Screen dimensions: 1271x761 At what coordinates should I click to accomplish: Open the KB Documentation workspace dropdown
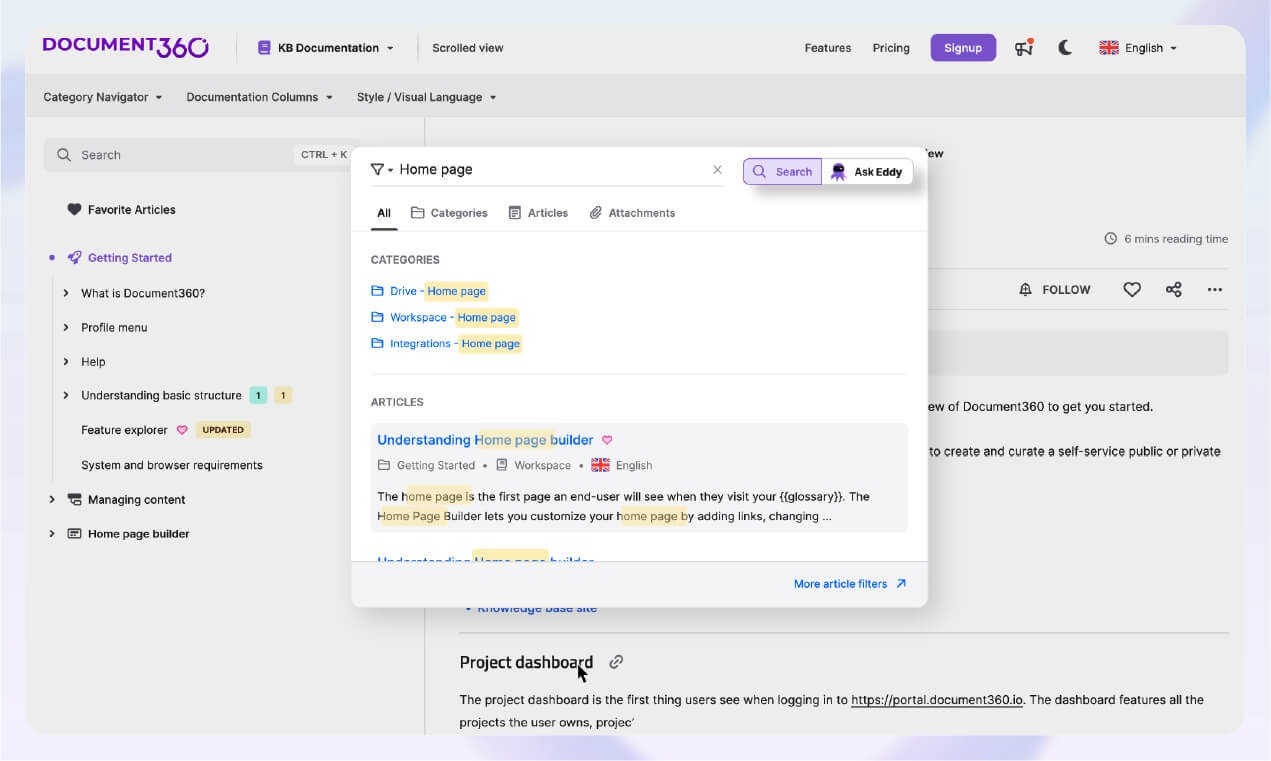(326, 48)
